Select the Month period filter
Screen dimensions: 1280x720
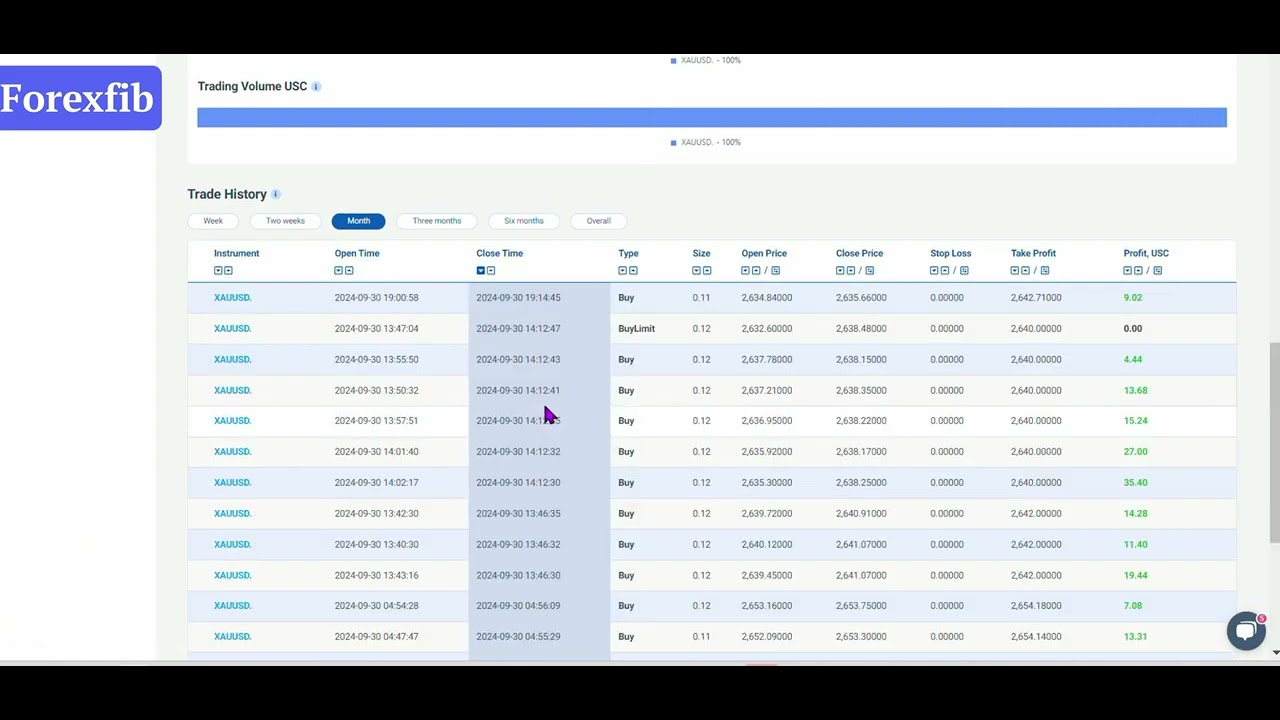click(358, 221)
